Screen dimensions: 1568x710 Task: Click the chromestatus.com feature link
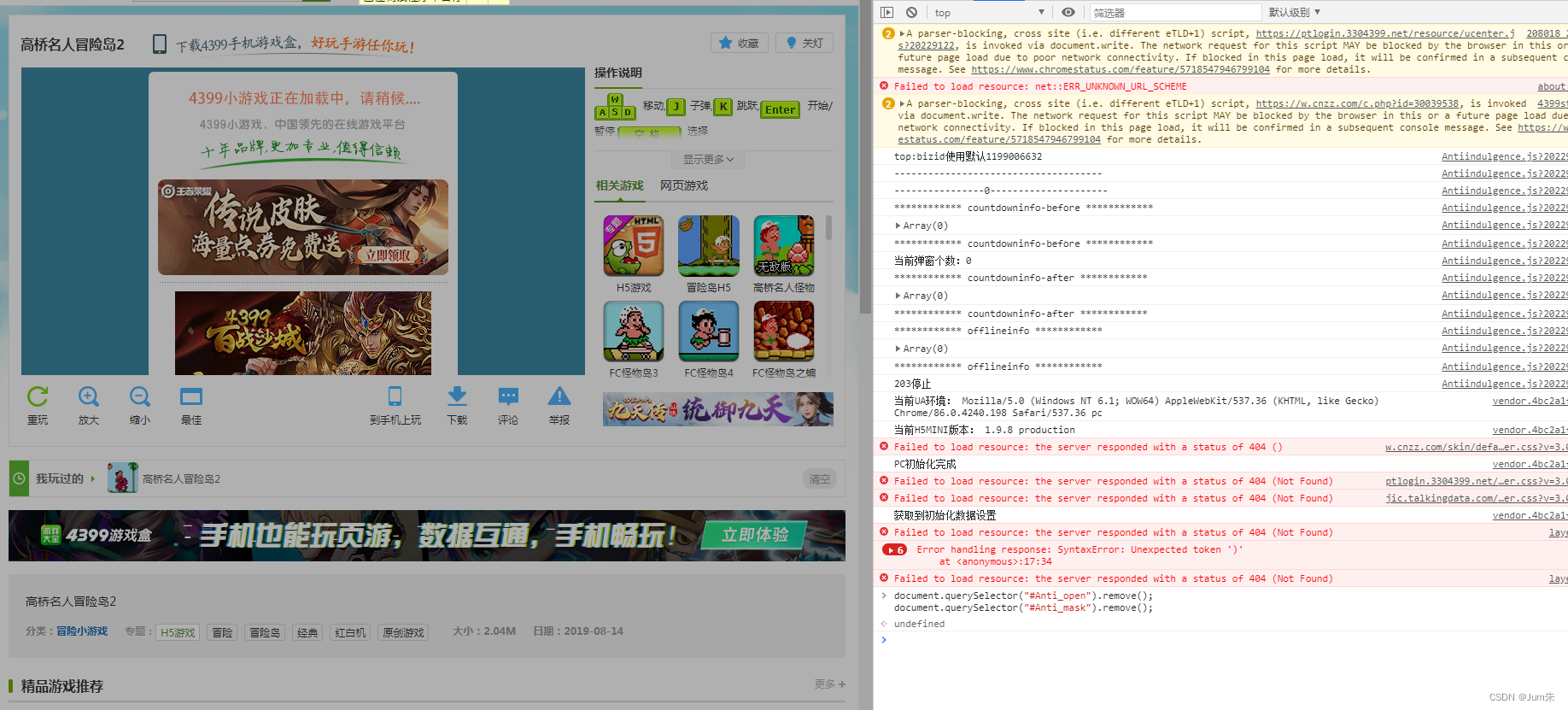point(1120,69)
